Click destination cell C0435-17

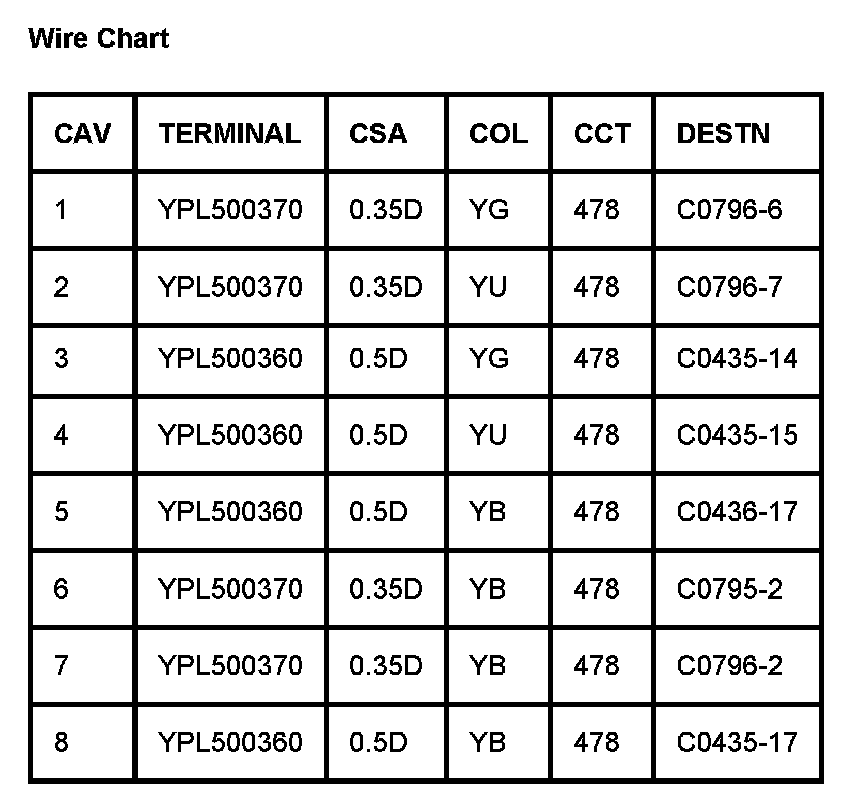click(737, 743)
